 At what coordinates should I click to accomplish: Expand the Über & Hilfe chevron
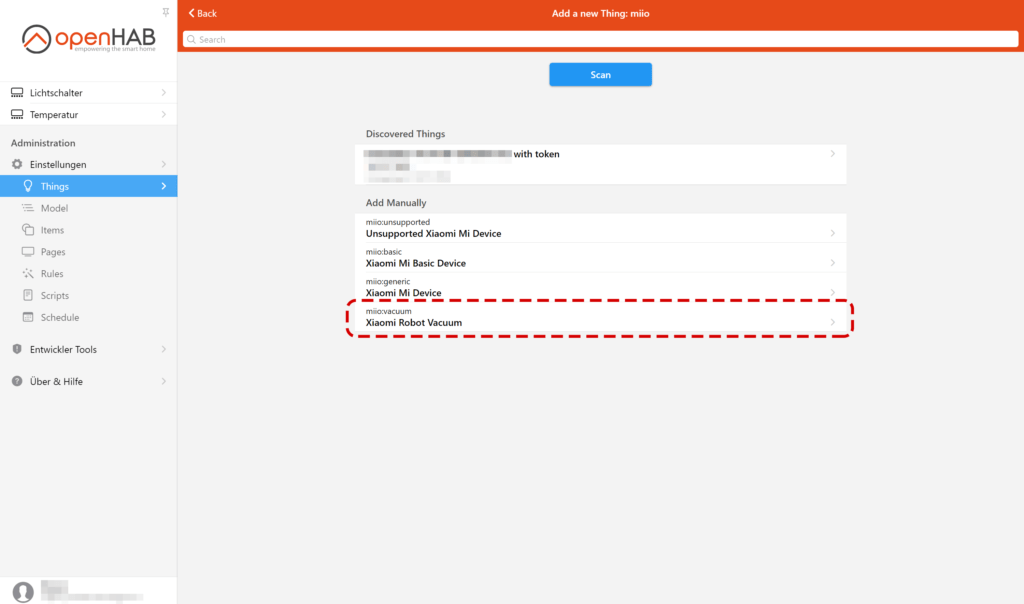pos(164,381)
